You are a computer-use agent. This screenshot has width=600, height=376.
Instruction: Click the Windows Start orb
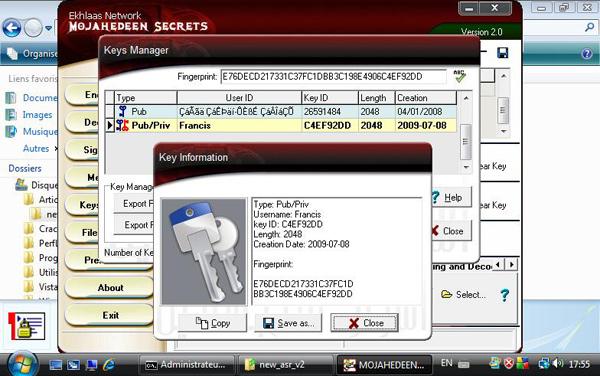point(22,364)
